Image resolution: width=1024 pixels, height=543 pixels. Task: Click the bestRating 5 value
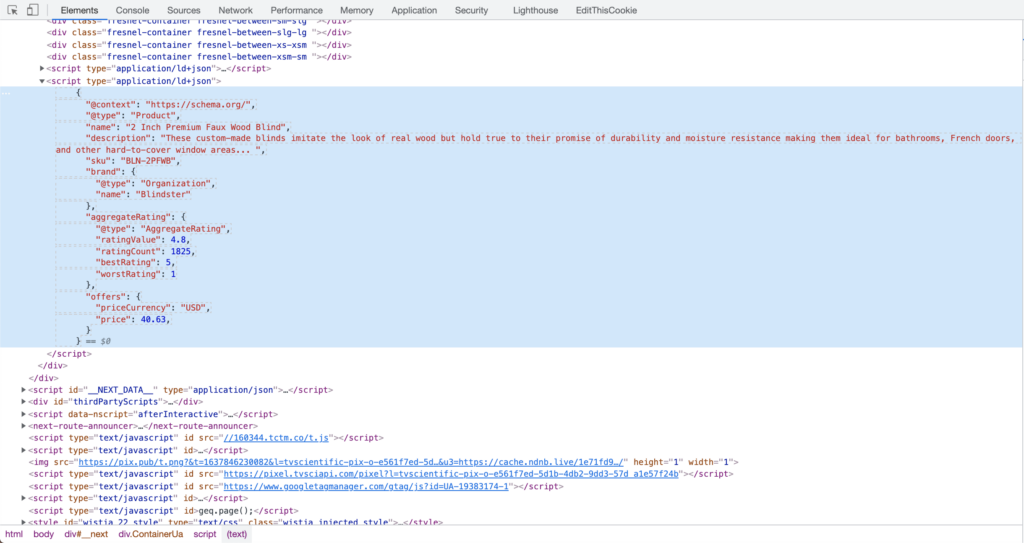click(x=168, y=263)
